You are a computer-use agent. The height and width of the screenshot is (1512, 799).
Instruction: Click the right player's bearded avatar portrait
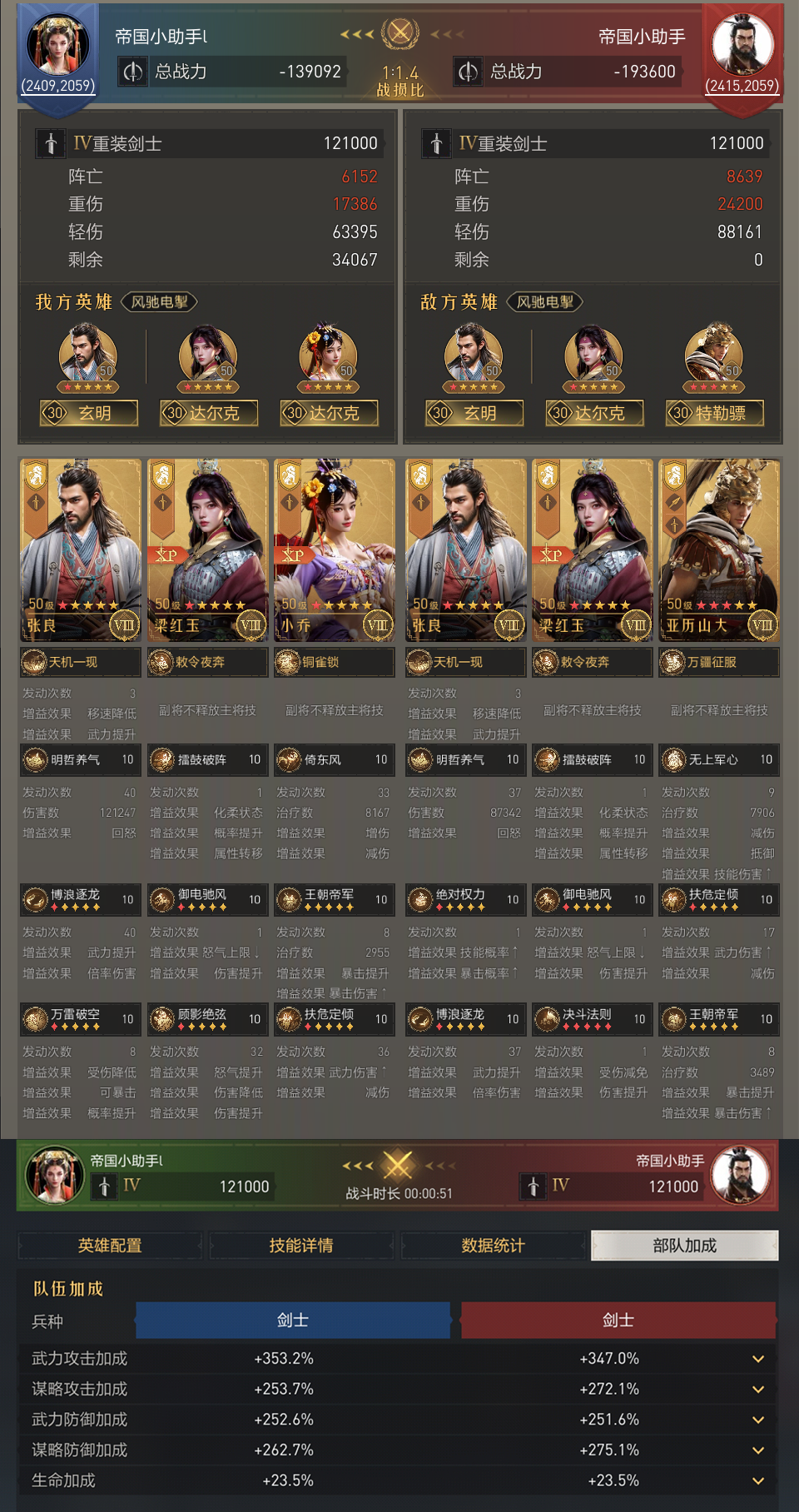pyautogui.click(x=742, y=45)
